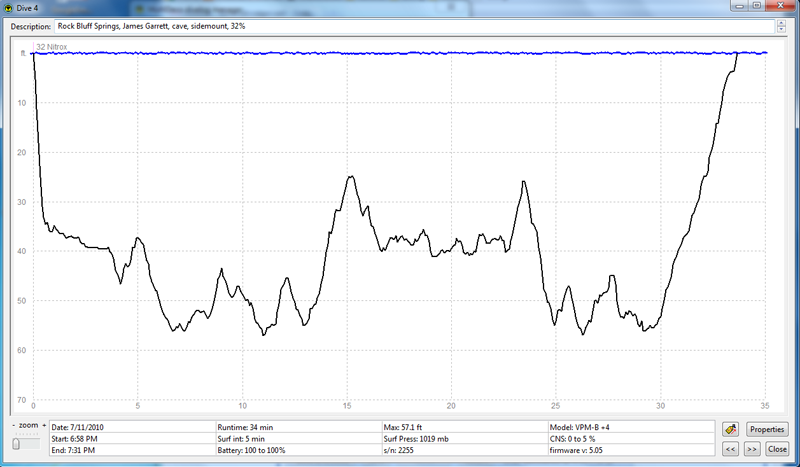Maximize the Dive 4 window
Viewport: 800px width, 467px height.
757,5
